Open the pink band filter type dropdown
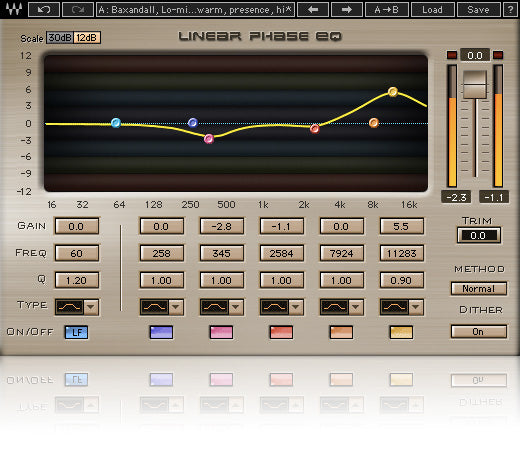This screenshot has width=520, height=450. [236, 307]
